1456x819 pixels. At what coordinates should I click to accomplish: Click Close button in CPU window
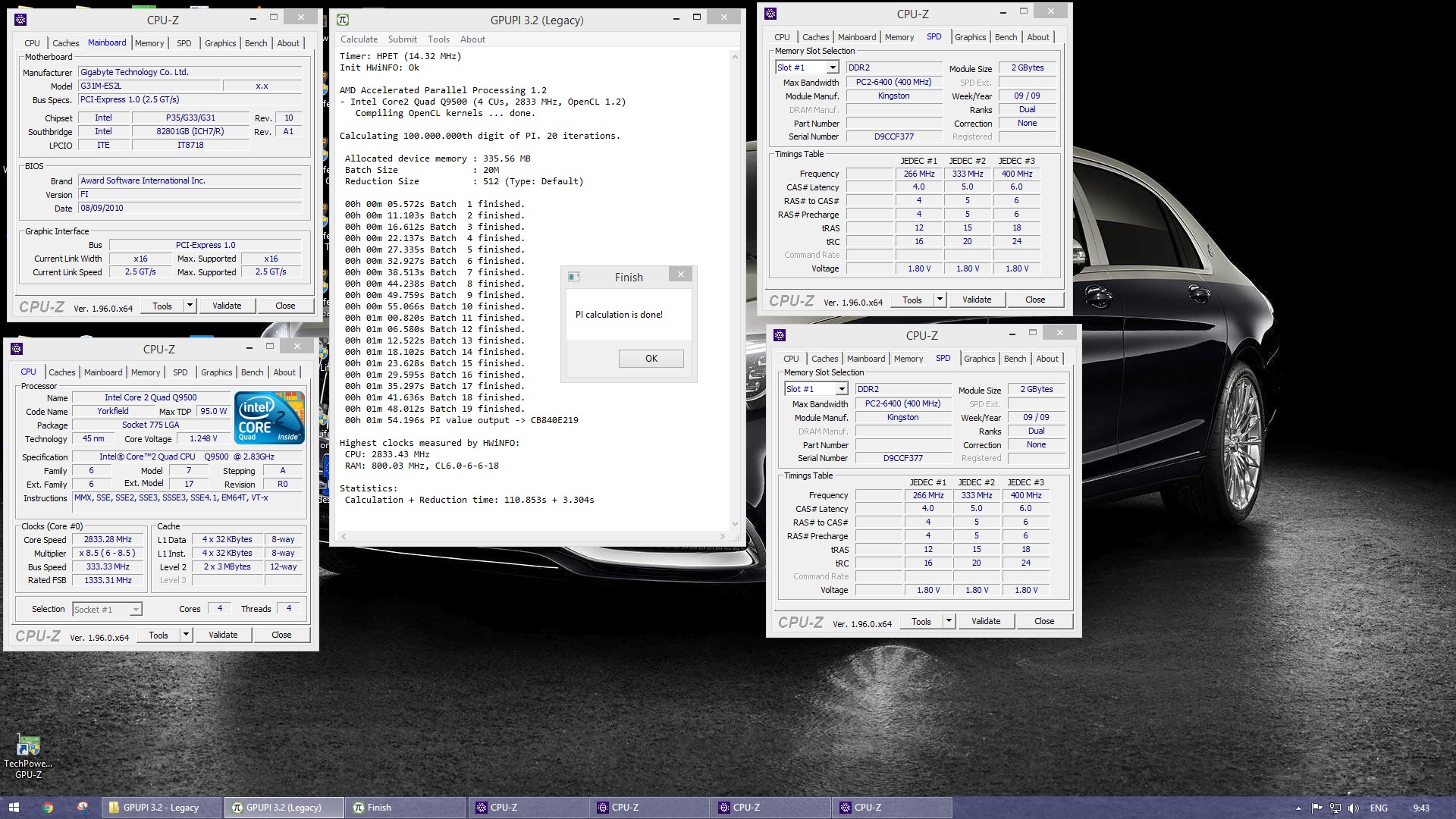(281, 635)
